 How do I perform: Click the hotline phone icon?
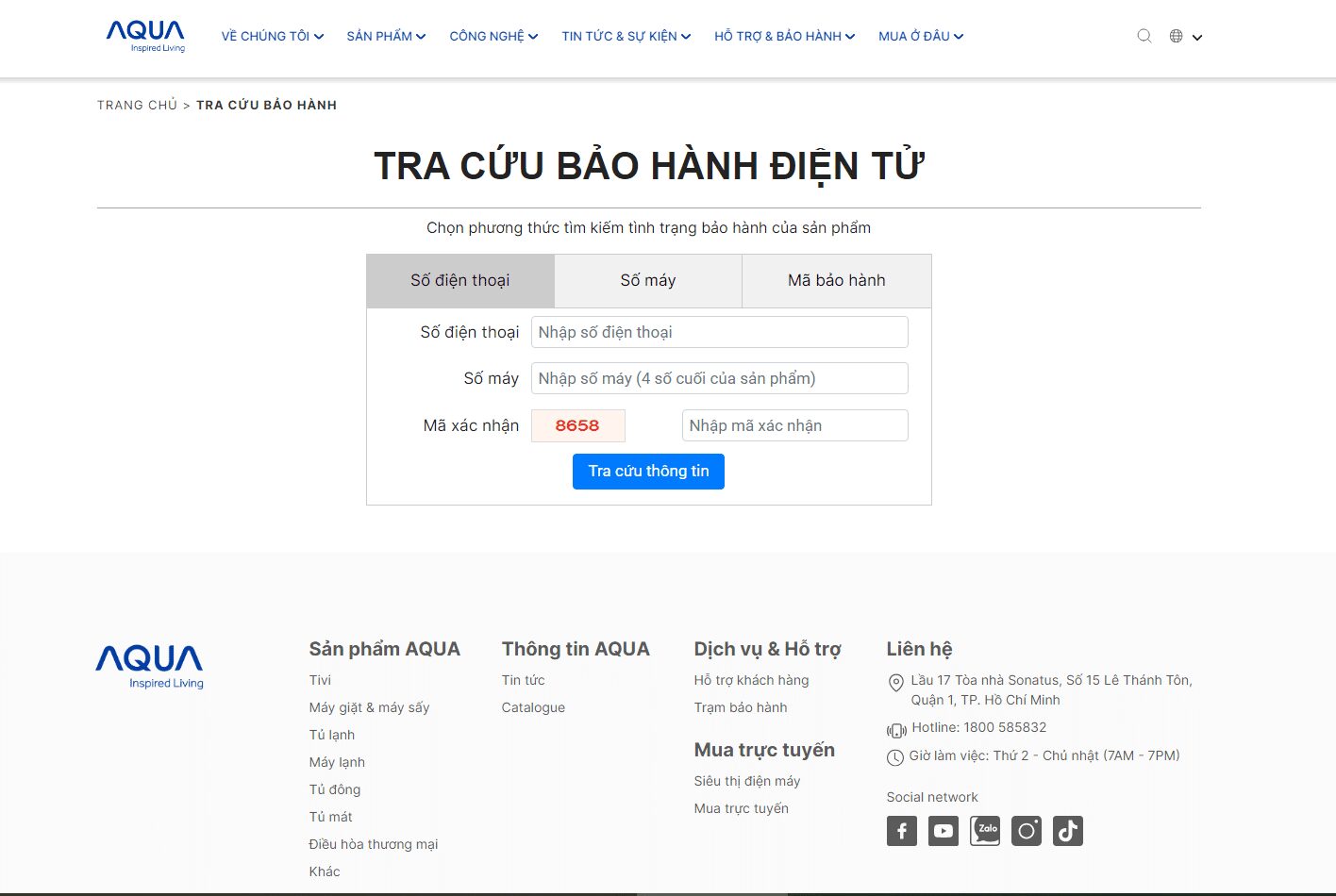[894, 729]
